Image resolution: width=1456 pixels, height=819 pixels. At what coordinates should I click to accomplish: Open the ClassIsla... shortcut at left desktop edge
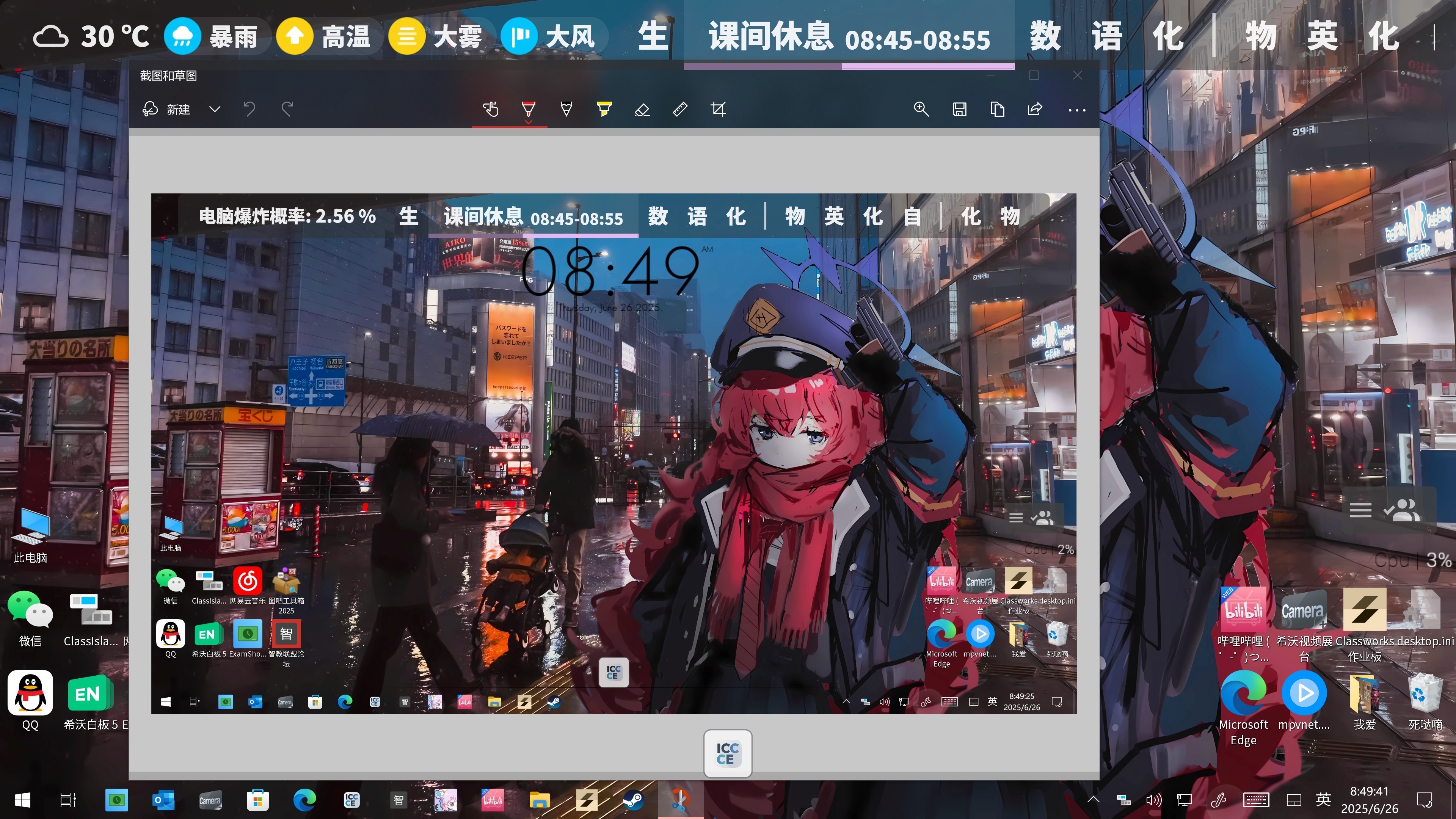[x=91, y=618]
